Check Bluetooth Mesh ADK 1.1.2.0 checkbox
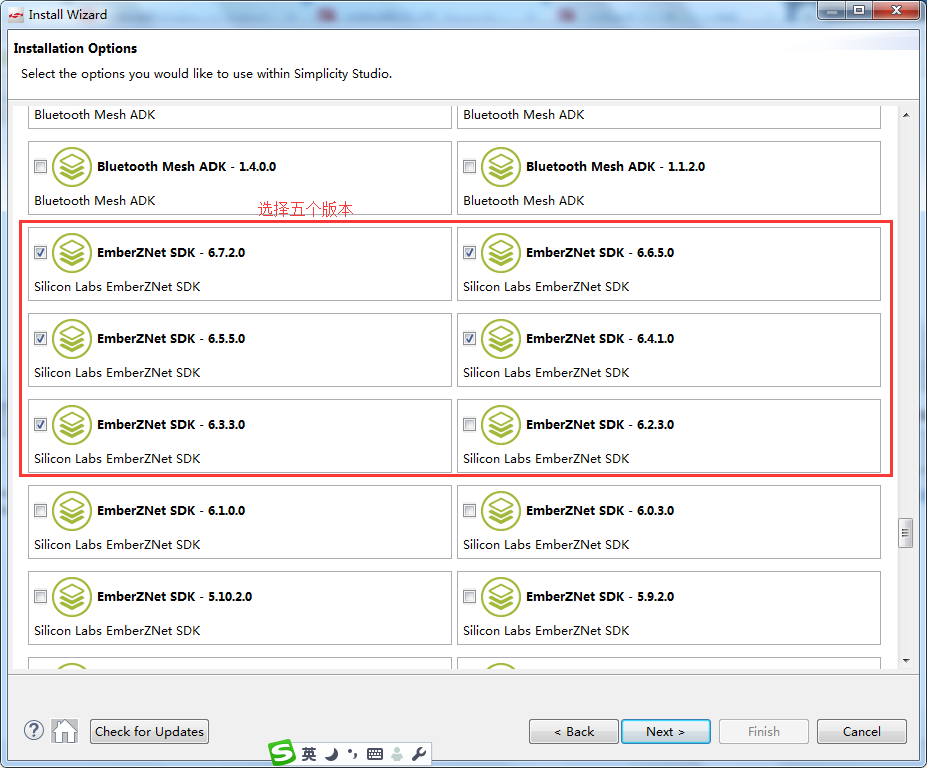The width and height of the screenshot is (927, 768). pyautogui.click(x=469, y=167)
